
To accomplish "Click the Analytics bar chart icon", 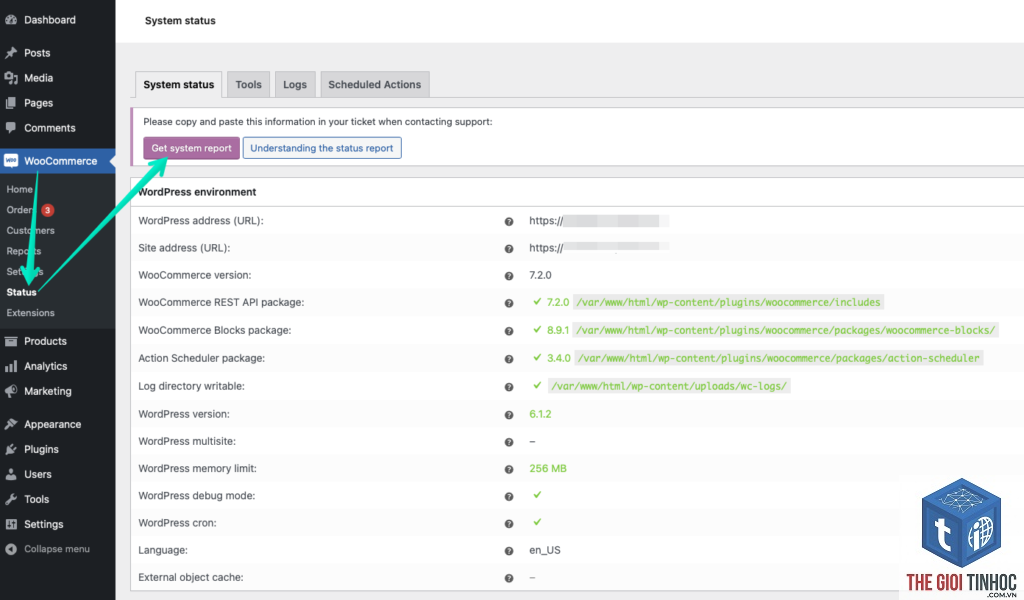I will click(10, 366).
